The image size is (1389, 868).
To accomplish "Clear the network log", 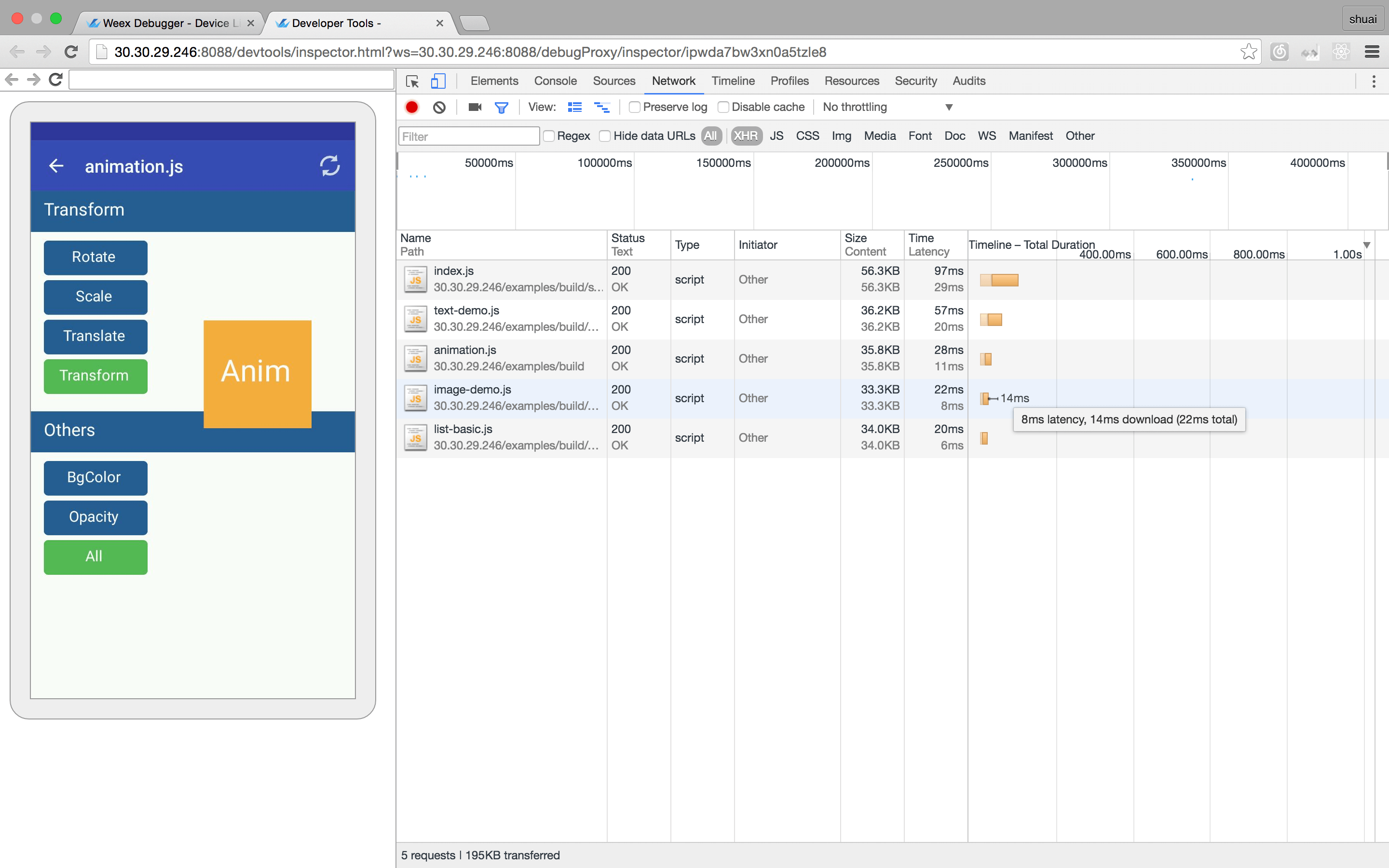I will tap(439, 108).
